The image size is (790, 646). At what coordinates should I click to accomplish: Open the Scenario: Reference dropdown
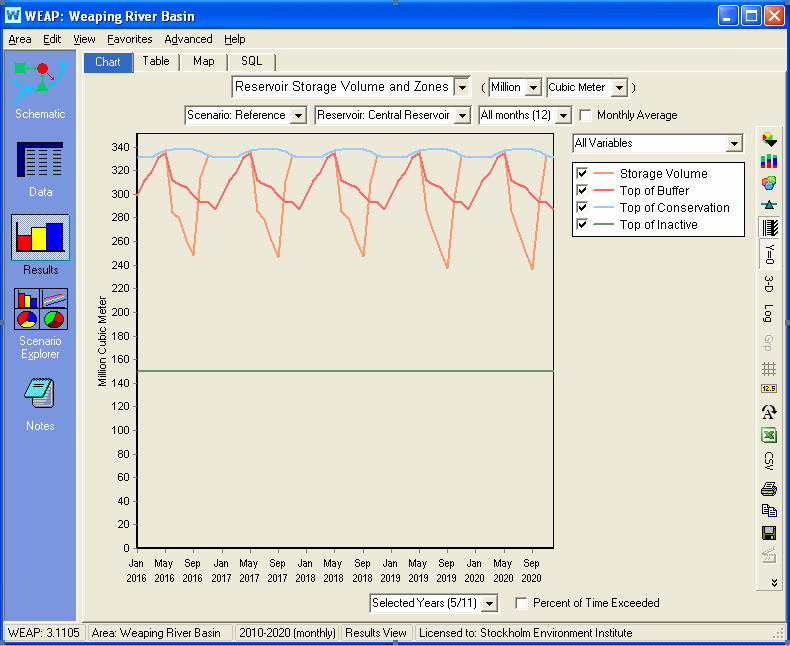tap(297, 115)
